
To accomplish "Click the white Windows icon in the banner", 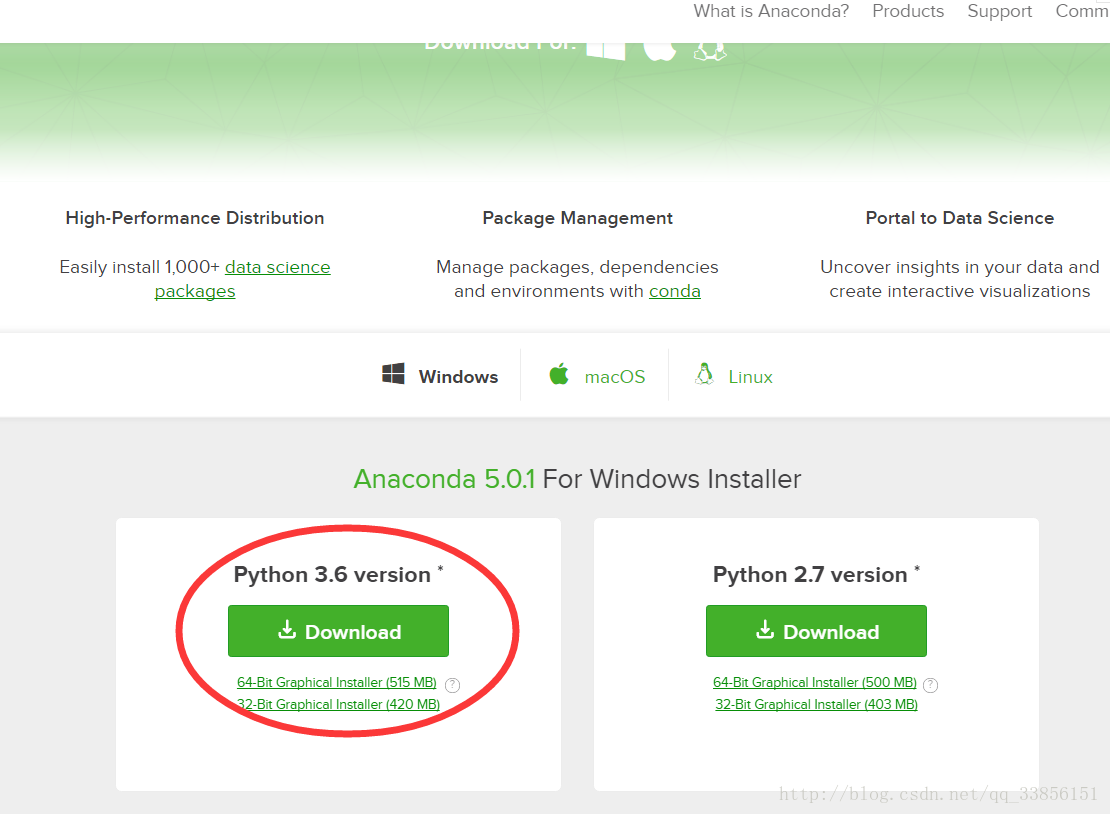I will click(x=605, y=52).
